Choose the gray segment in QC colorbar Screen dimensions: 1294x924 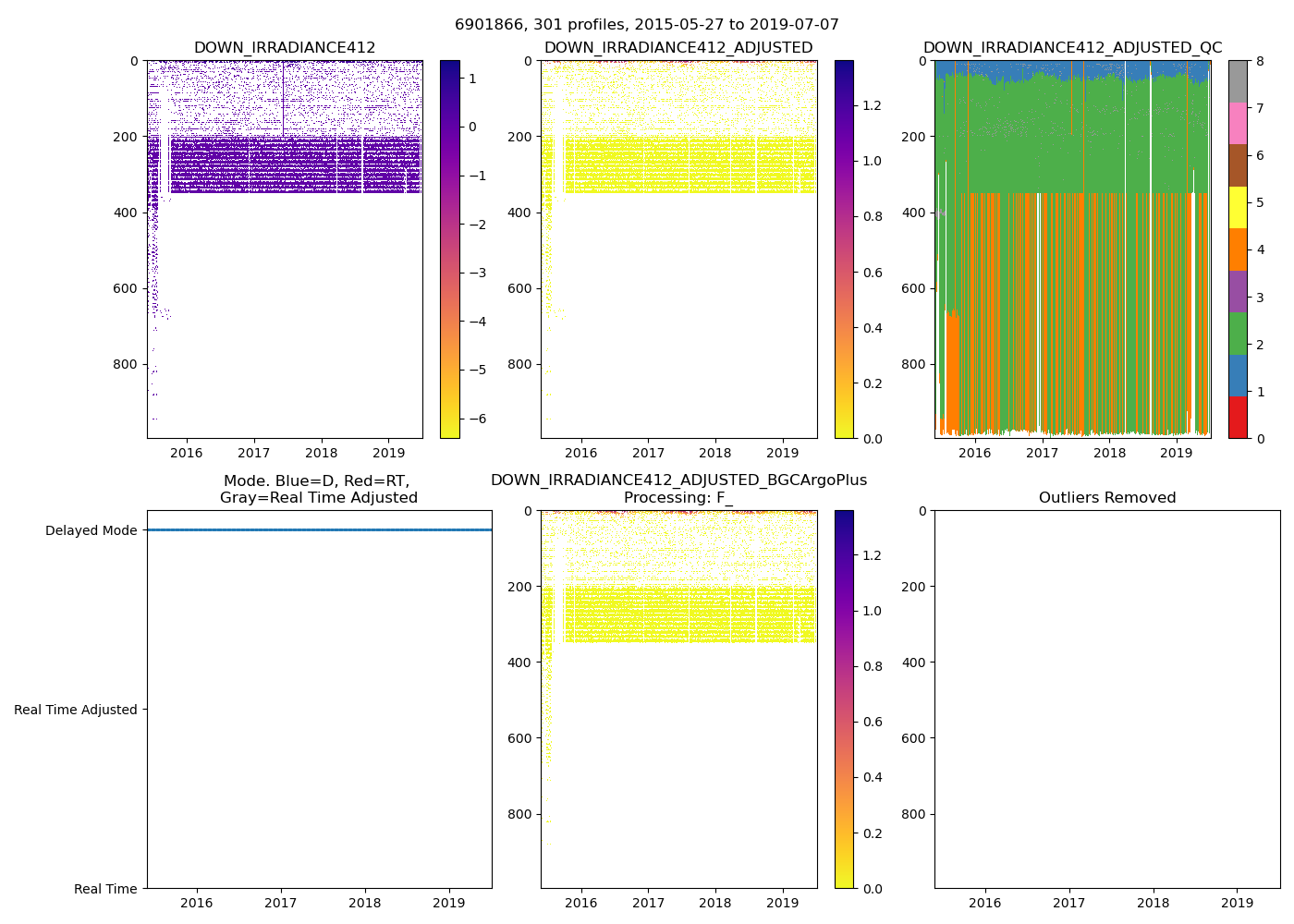click(1238, 81)
